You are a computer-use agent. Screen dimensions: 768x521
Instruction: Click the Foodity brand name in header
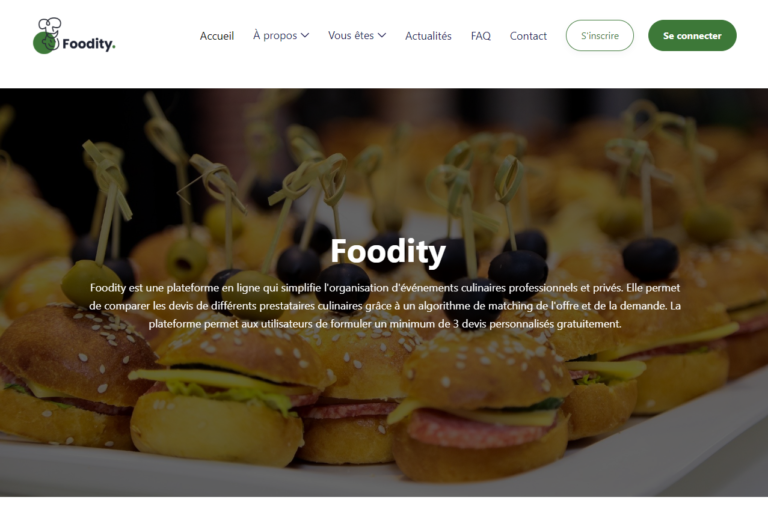[x=89, y=44]
